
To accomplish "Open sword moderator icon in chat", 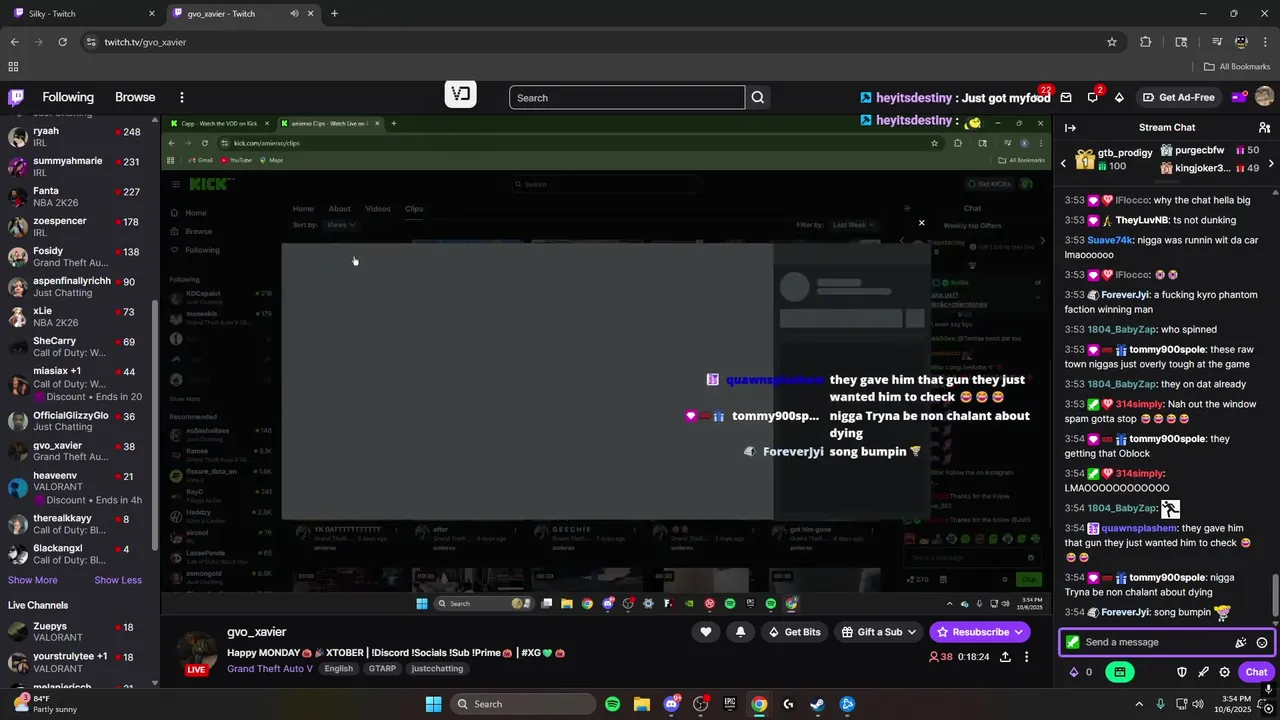I will click(x=1203, y=672).
